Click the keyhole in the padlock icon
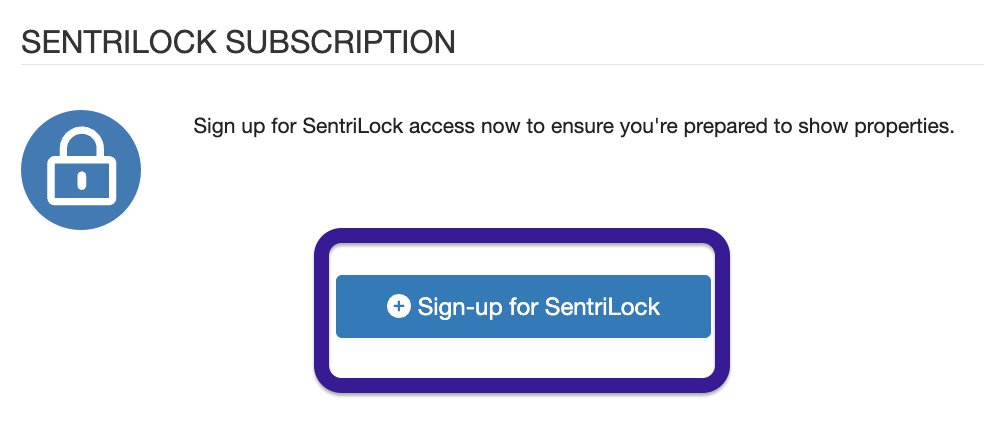Viewport: 984px width, 427px height. pos(81,182)
